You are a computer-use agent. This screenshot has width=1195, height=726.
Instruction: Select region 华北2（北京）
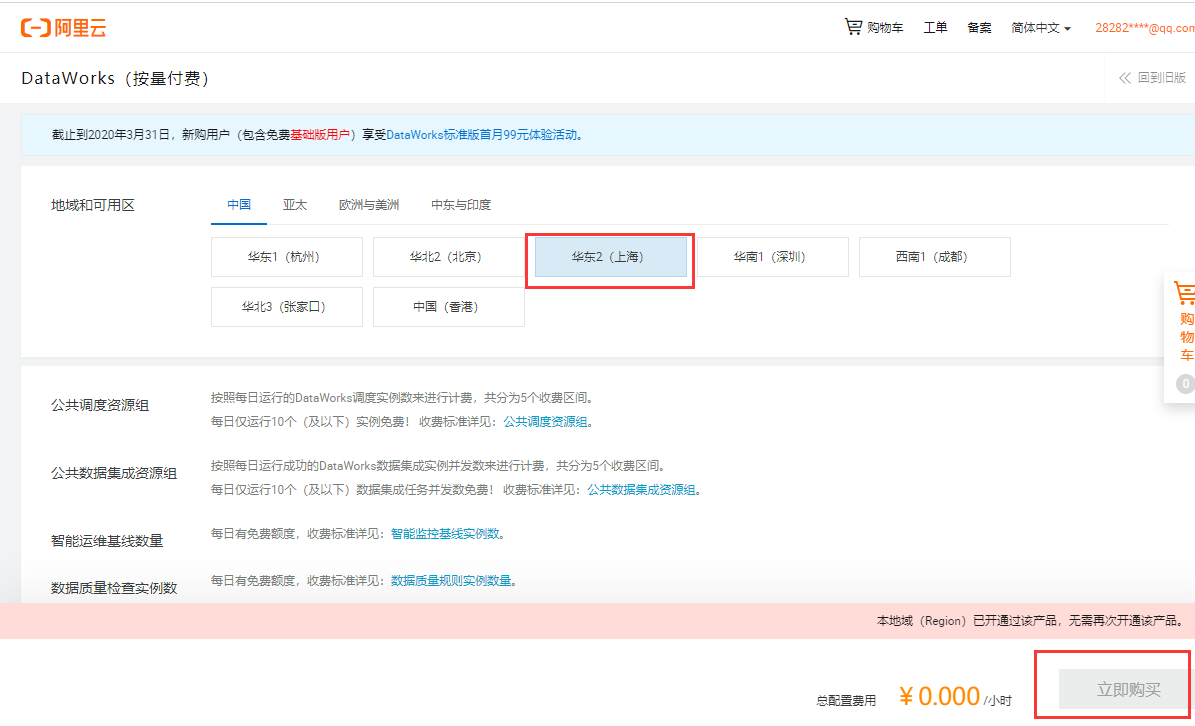pos(449,257)
